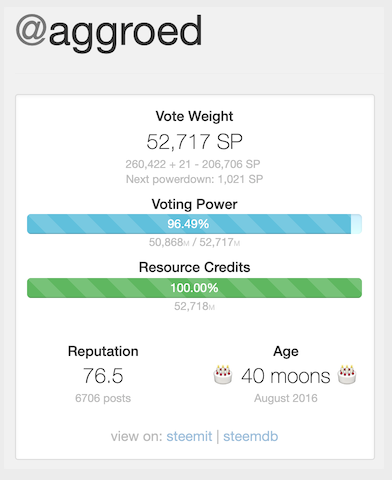Open the steemdb profile link
Image resolution: width=392 pixels, height=480 pixels.
coord(250,436)
